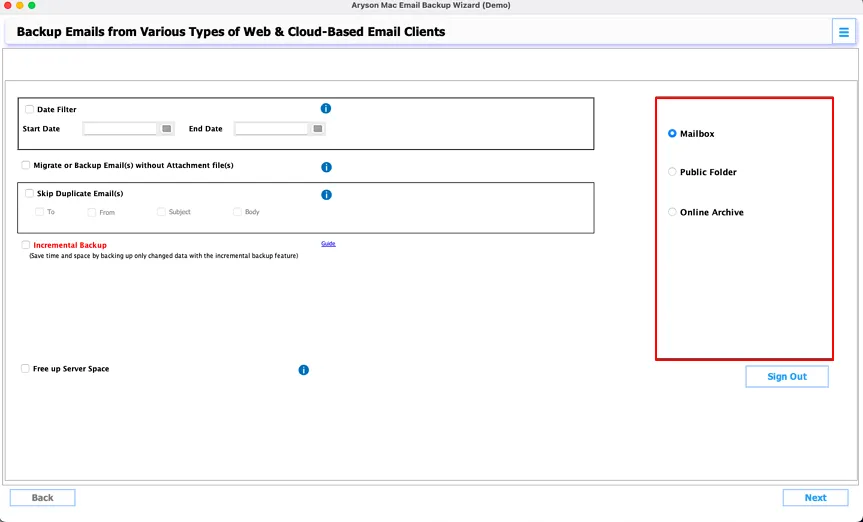863x522 pixels.
Task: Open the End Date calendar picker
Action: [x=318, y=129]
